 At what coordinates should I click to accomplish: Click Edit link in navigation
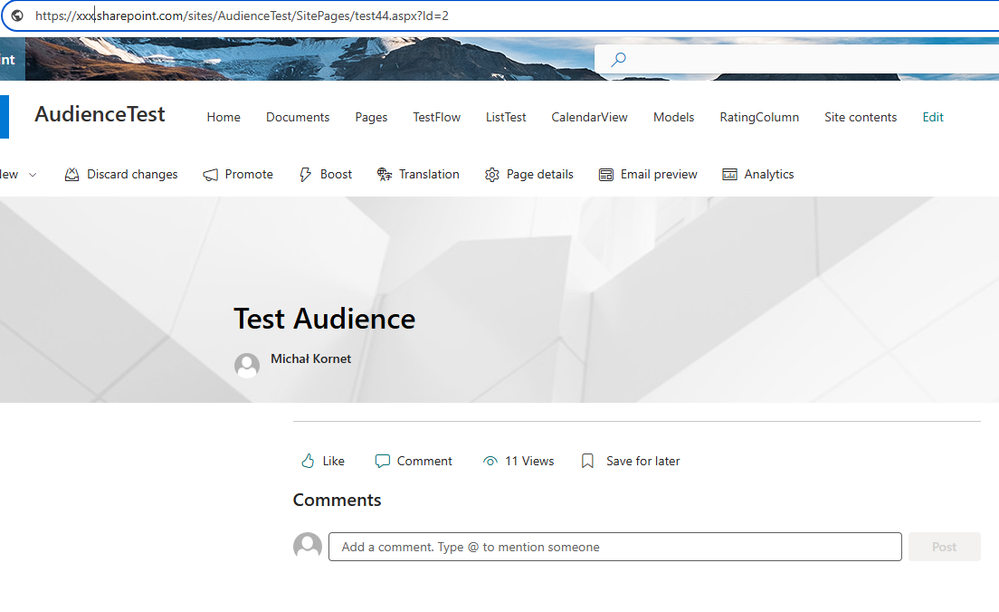933,117
